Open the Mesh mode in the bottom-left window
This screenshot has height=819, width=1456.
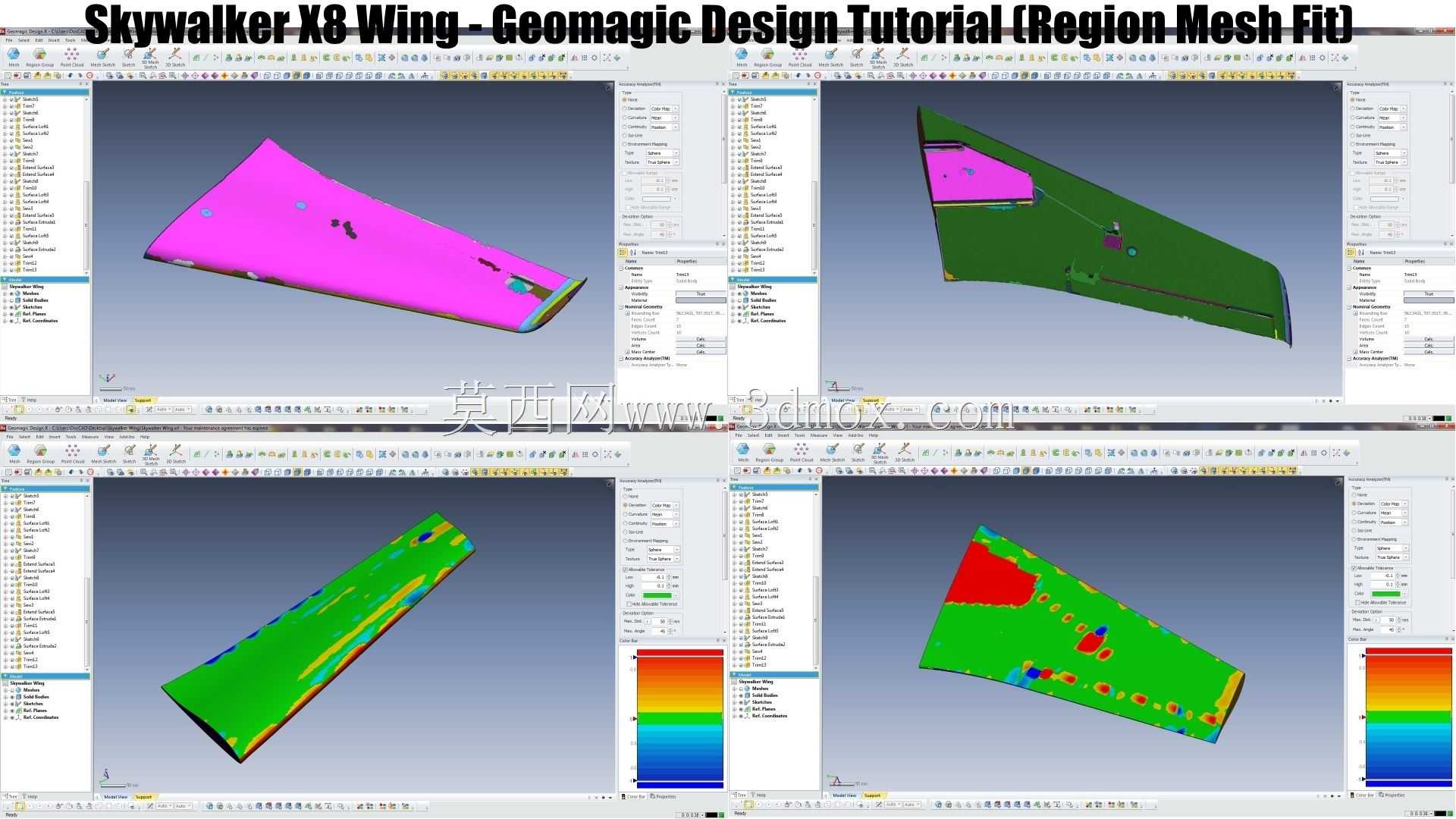(14, 454)
